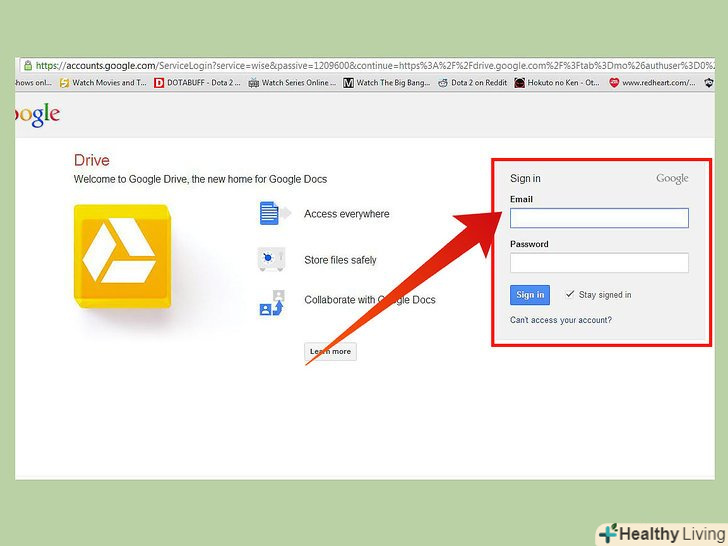
Task: Click the Google logo in page header
Action: [x=38, y=115]
